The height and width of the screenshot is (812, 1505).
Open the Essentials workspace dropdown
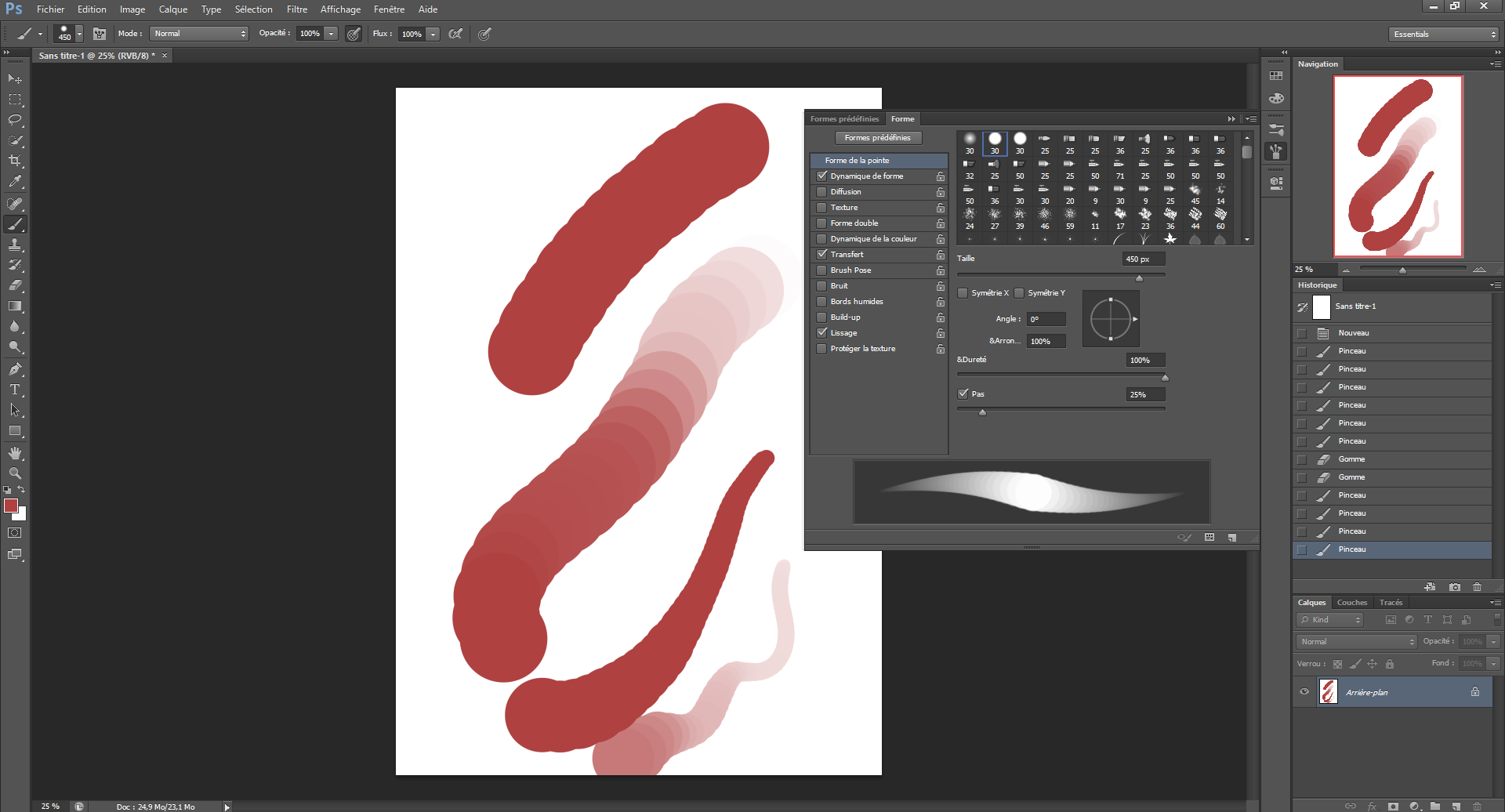(x=1444, y=34)
